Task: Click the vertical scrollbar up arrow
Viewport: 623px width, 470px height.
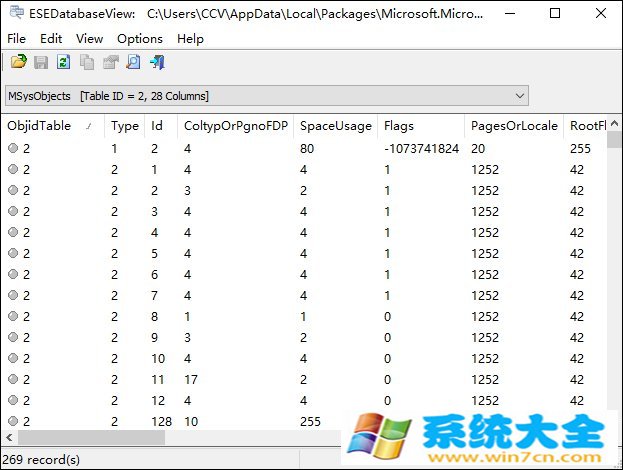Action: coord(614,123)
